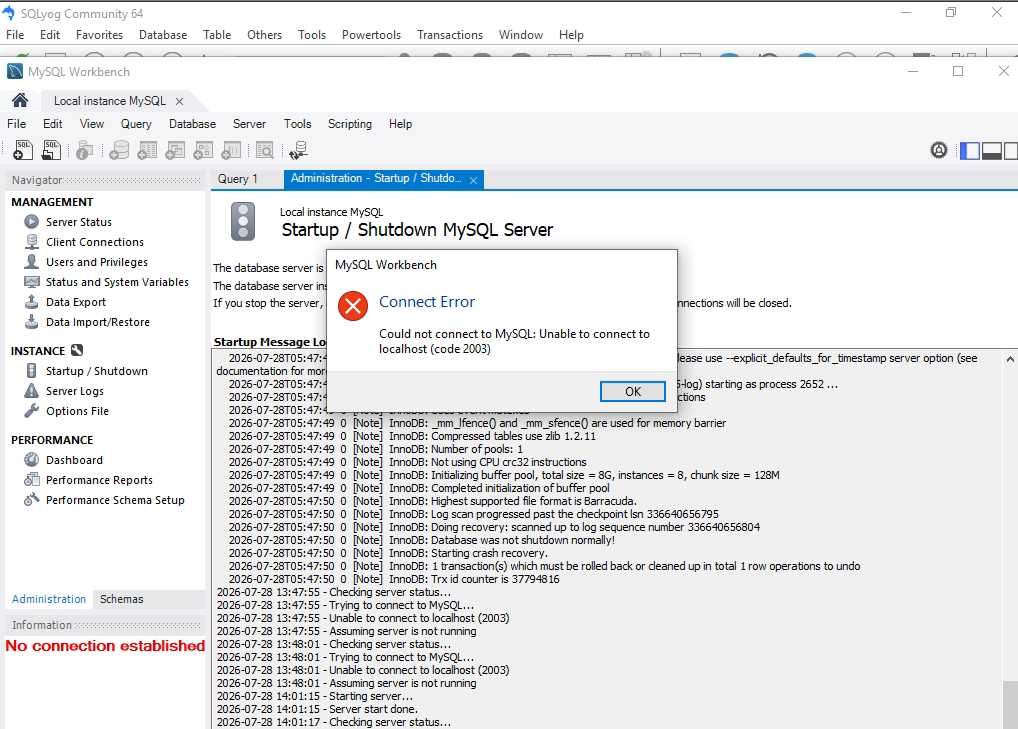Screen dimensions: 1018x729
Task: Click the icon next to INSTANCE heading
Action: [x=77, y=351]
